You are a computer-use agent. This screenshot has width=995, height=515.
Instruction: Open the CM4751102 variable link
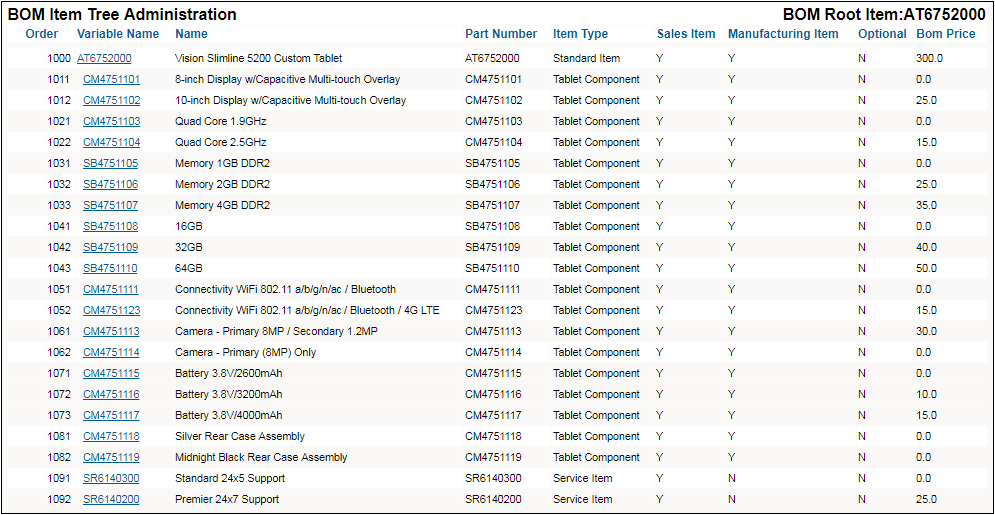tap(112, 100)
